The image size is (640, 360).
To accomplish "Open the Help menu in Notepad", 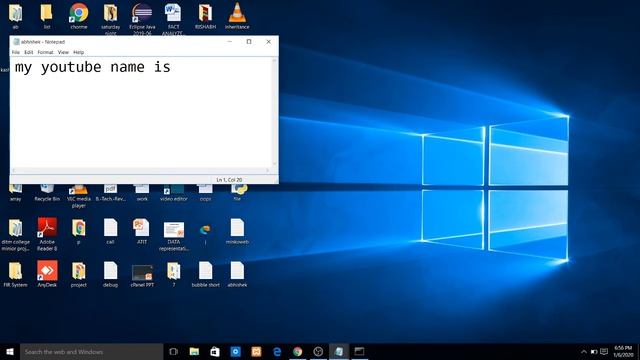I will click(x=78, y=52).
